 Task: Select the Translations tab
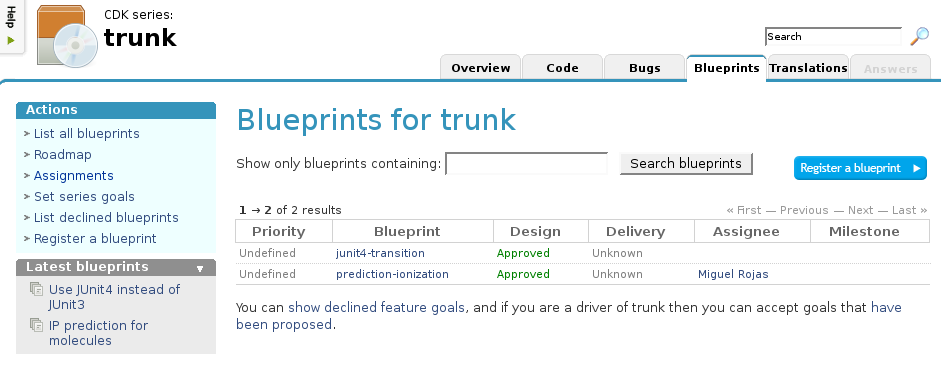(808, 68)
